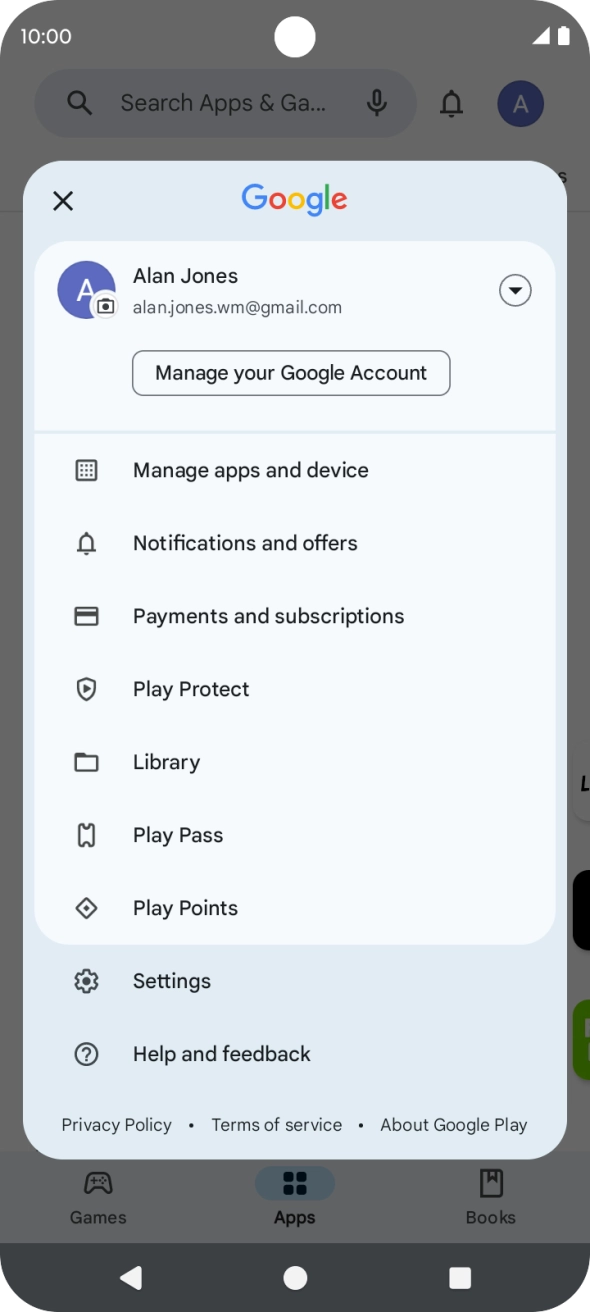Open Manage apps and device grid icon
590x1312 pixels.
87,470
